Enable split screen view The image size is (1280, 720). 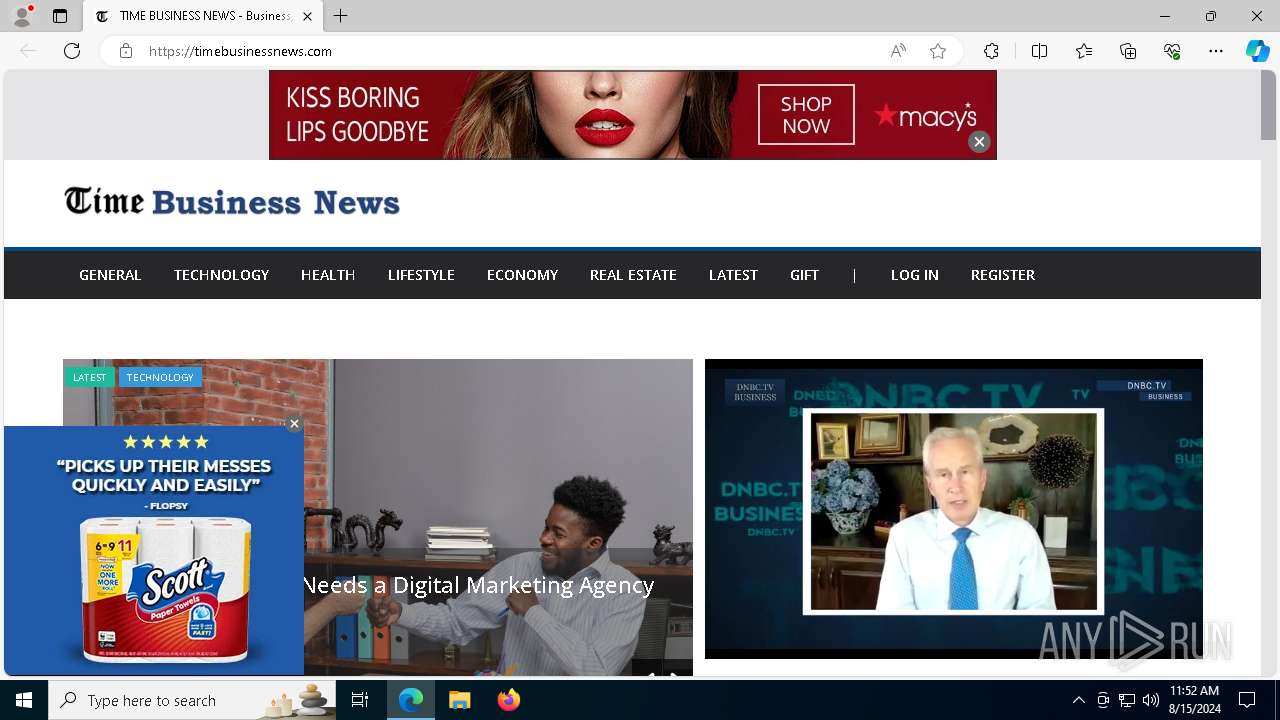coord(1039,51)
